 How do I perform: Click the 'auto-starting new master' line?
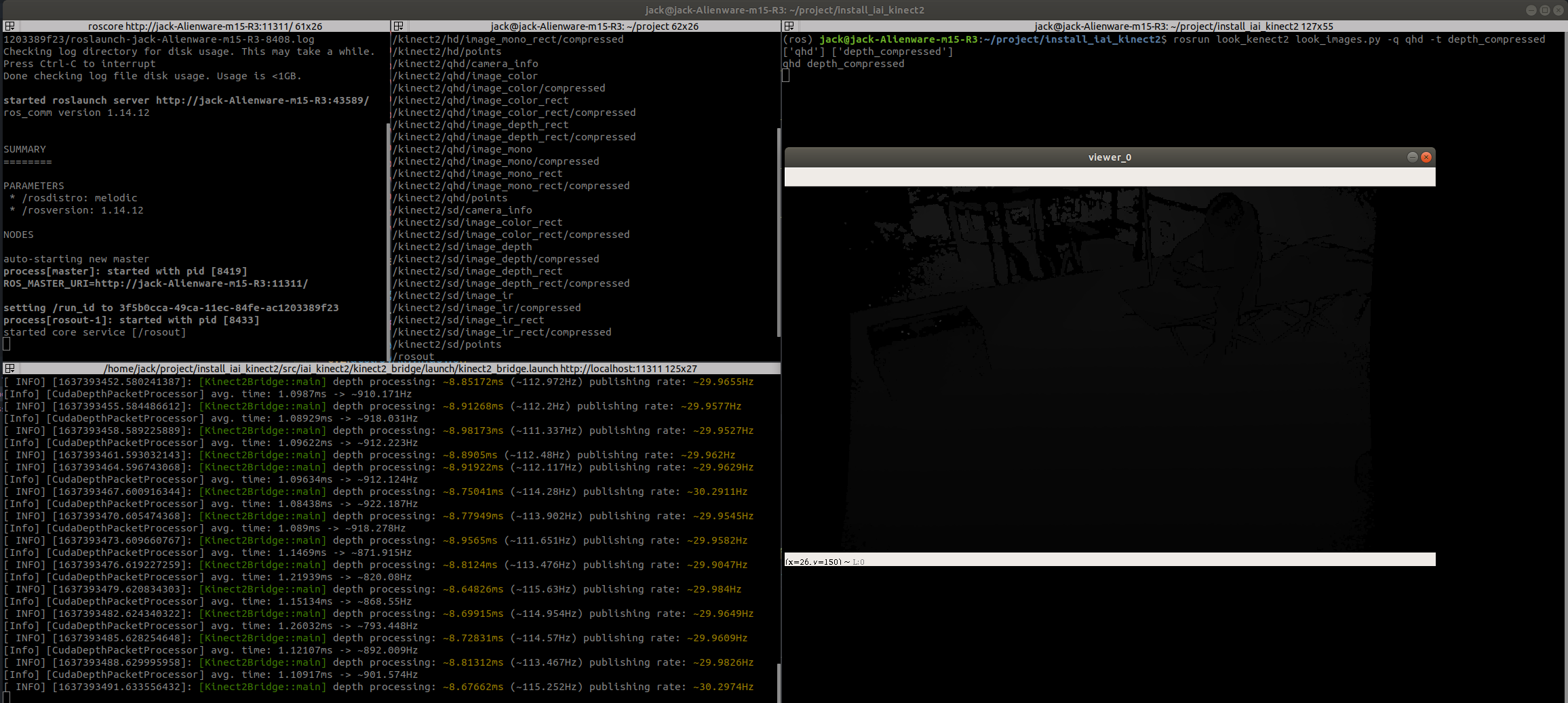(77, 259)
